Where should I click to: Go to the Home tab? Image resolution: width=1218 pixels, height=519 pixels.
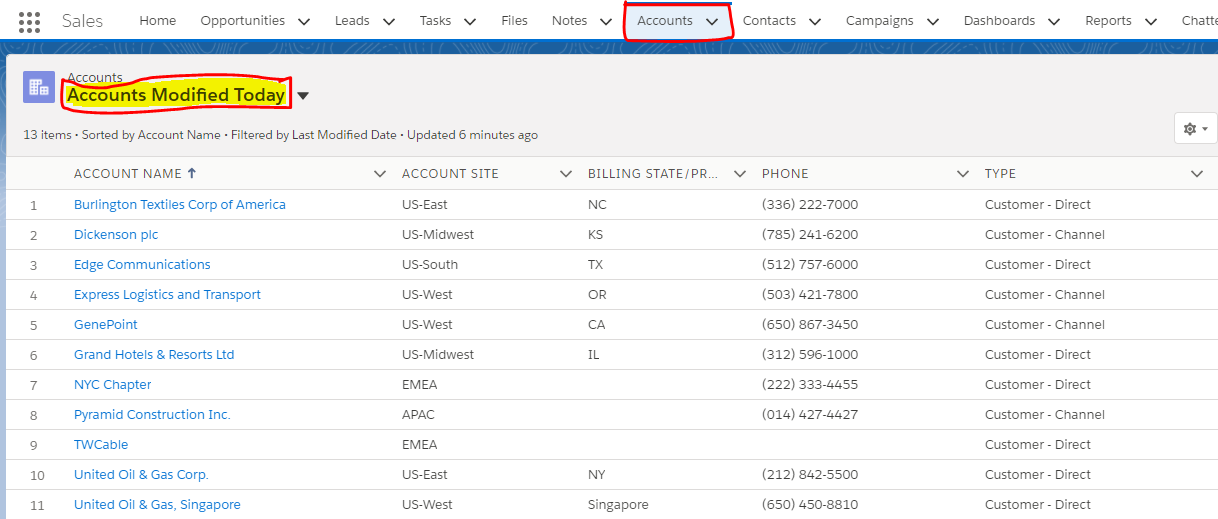158,21
